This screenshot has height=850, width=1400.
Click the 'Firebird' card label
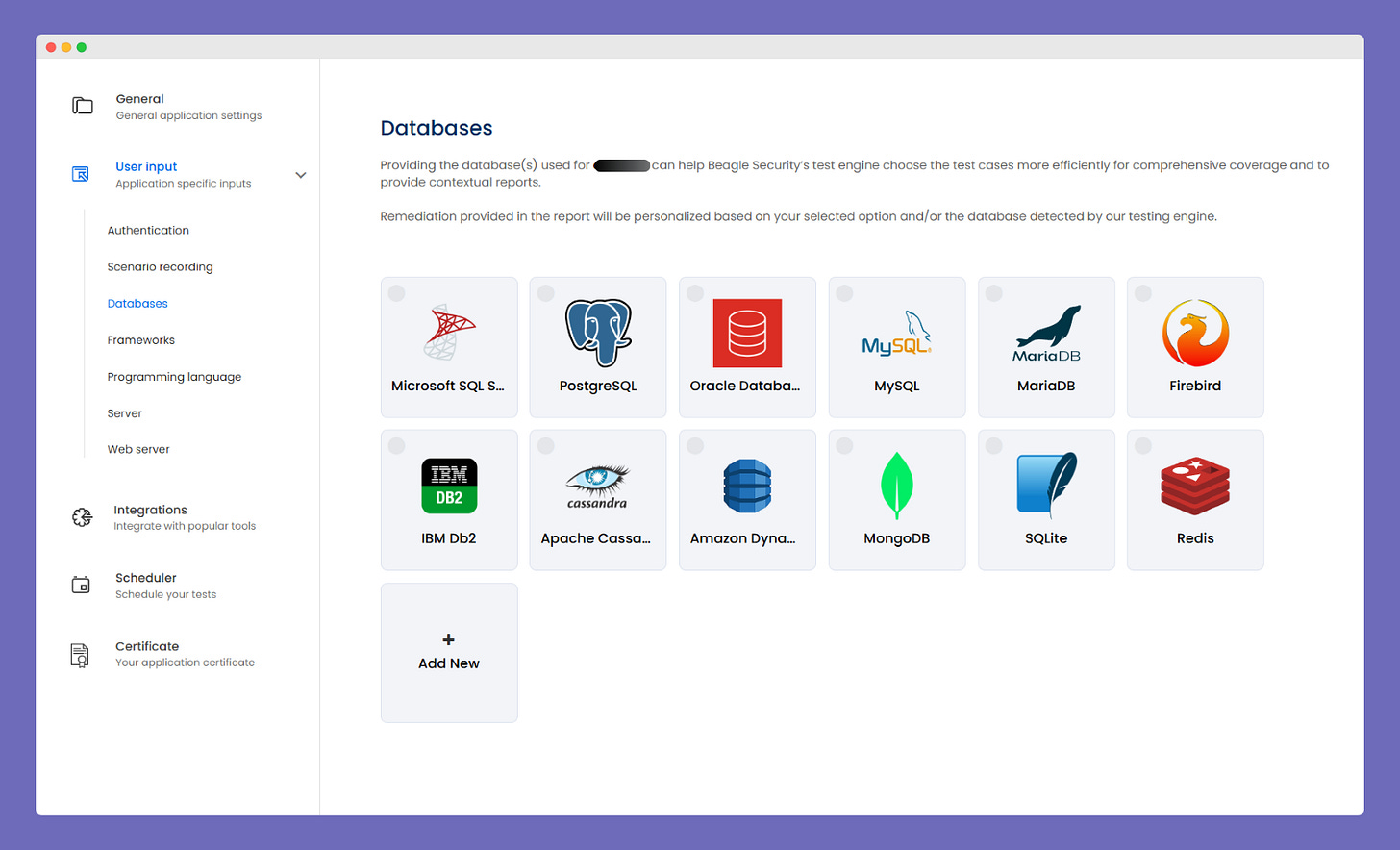click(1195, 386)
